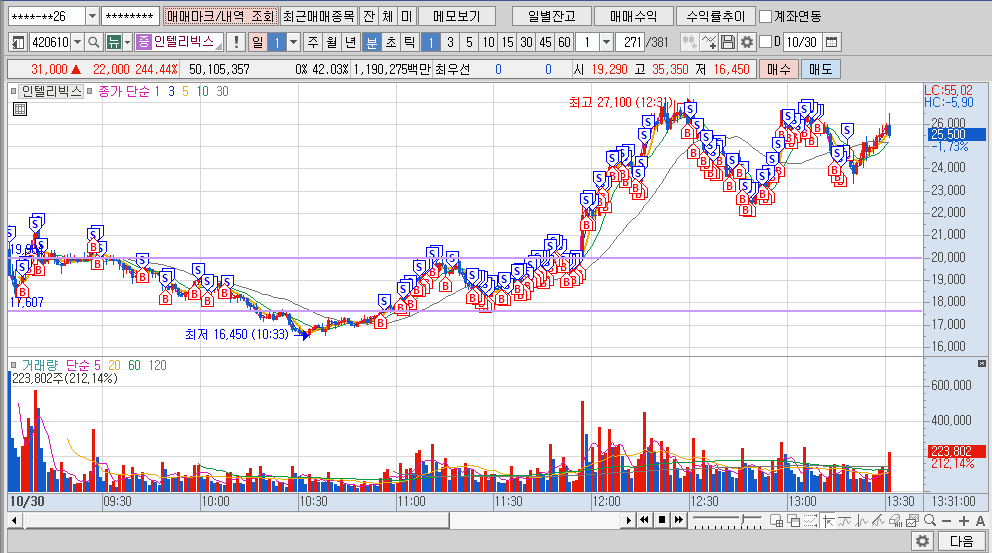Click the add indicator icon in top toolbar
This screenshot has width=992, height=553.
pos(689,42)
